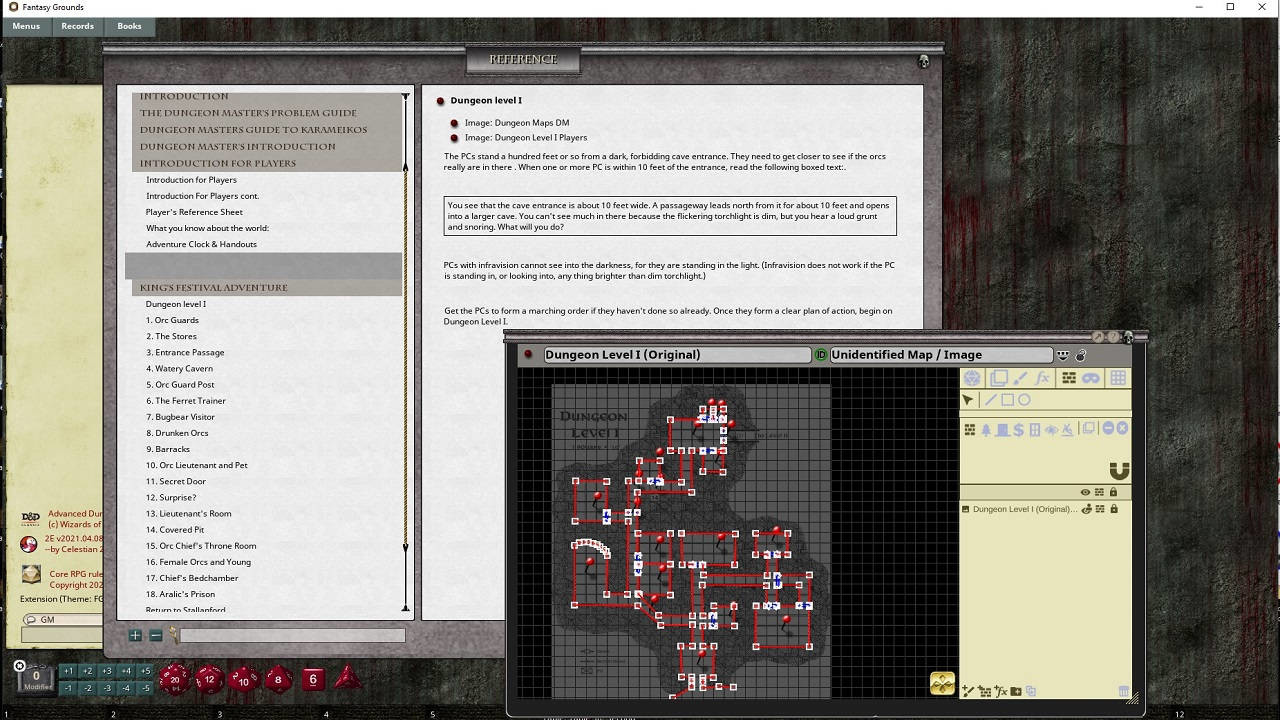Roll the red d20 die at the bottom
The height and width of the screenshot is (720, 1280).
point(176,679)
